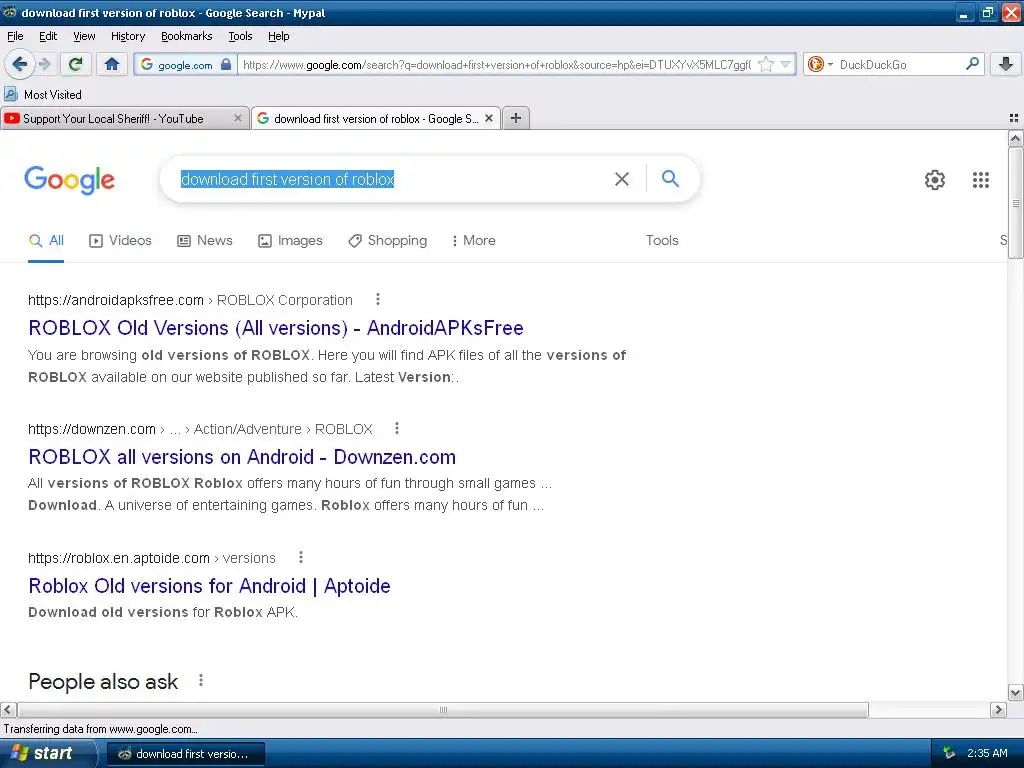Expand the More search categories menu

474,240
